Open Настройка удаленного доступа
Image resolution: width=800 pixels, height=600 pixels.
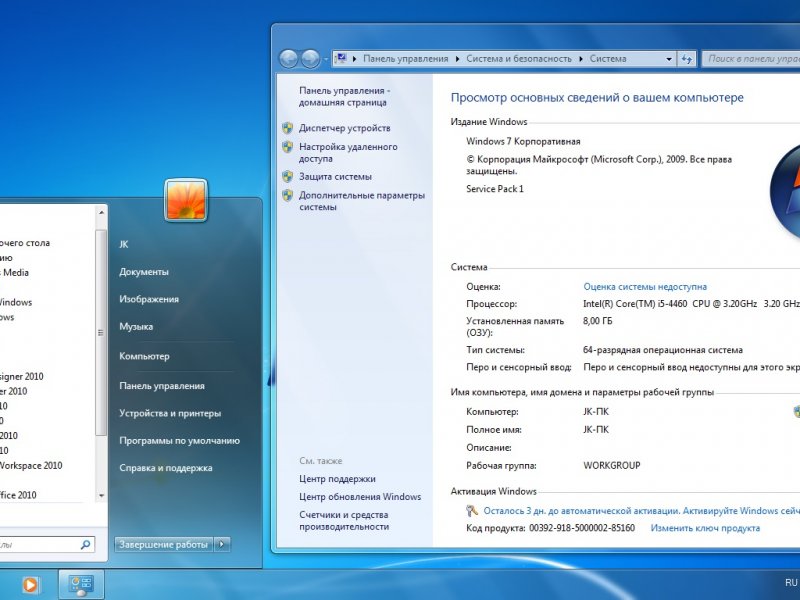click(x=348, y=153)
